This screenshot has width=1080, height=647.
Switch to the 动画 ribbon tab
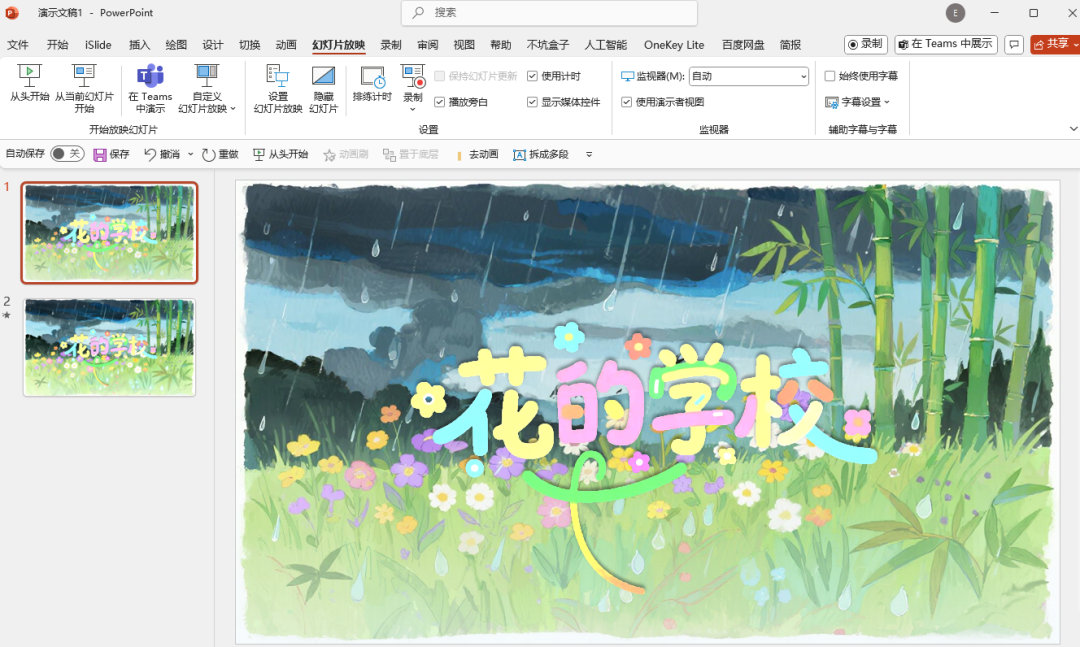tap(286, 45)
